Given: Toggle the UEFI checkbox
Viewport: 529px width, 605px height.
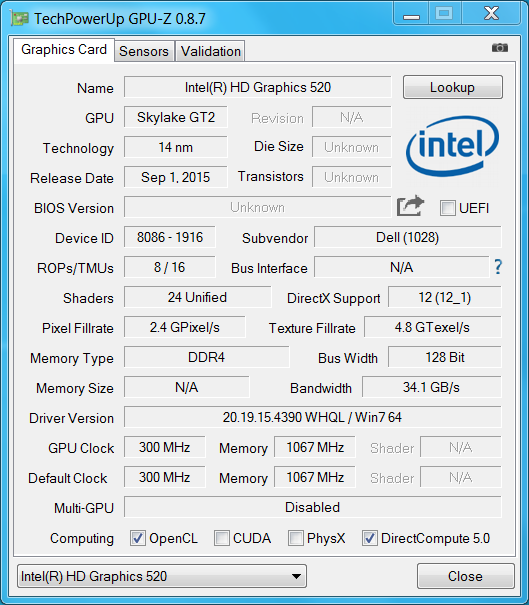Looking at the screenshot, I should (448, 208).
